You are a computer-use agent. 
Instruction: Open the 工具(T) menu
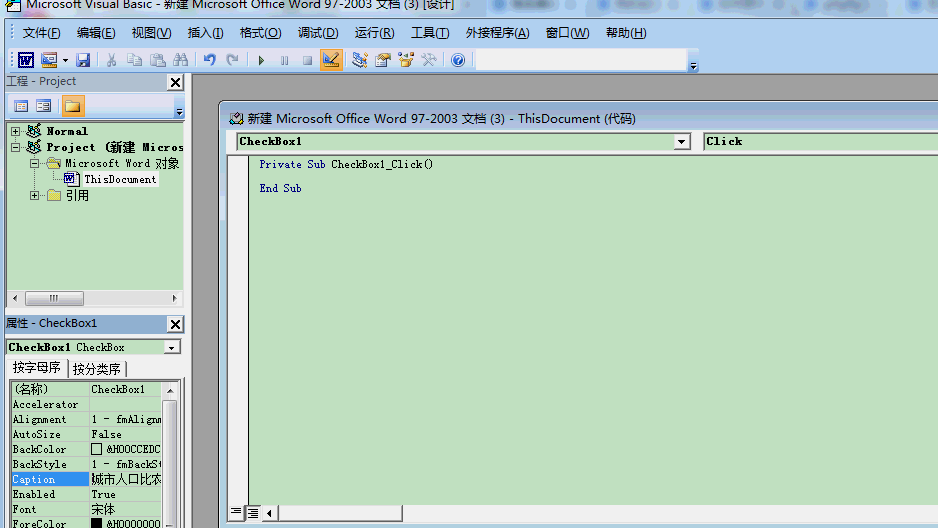[x=430, y=33]
